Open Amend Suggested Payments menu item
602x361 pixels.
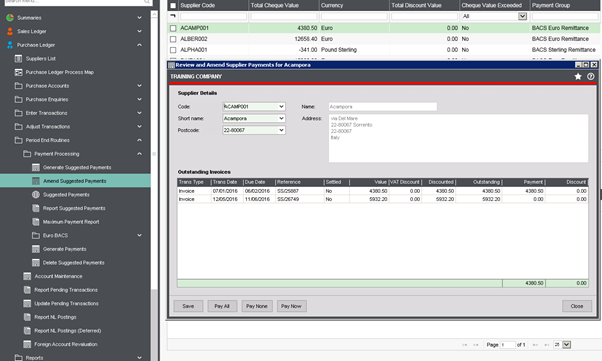coord(75,181)
